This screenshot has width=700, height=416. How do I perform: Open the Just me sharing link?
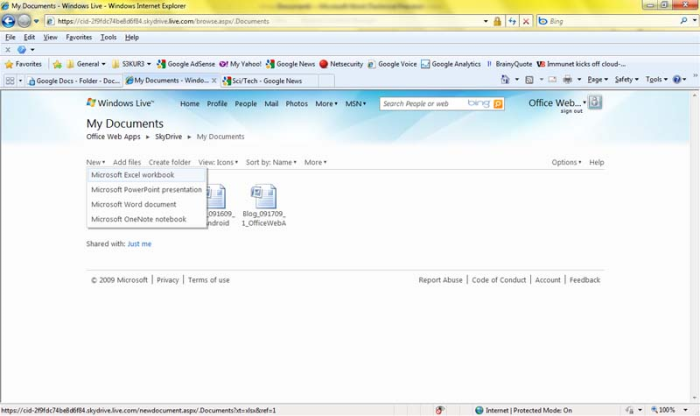point(139,244)
